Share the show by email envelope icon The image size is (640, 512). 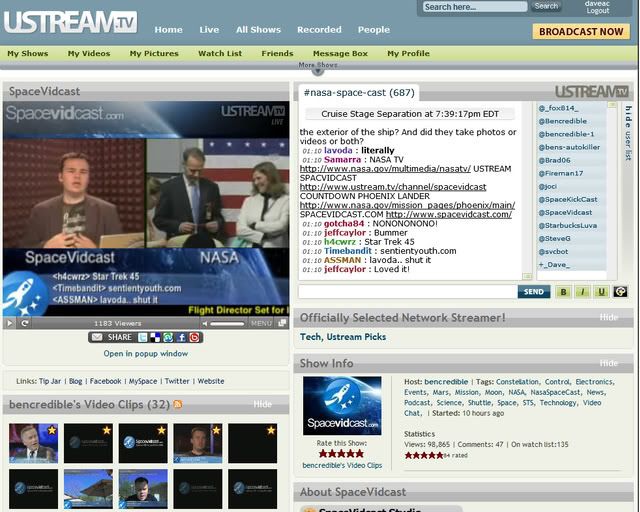[x=97, y=337]
